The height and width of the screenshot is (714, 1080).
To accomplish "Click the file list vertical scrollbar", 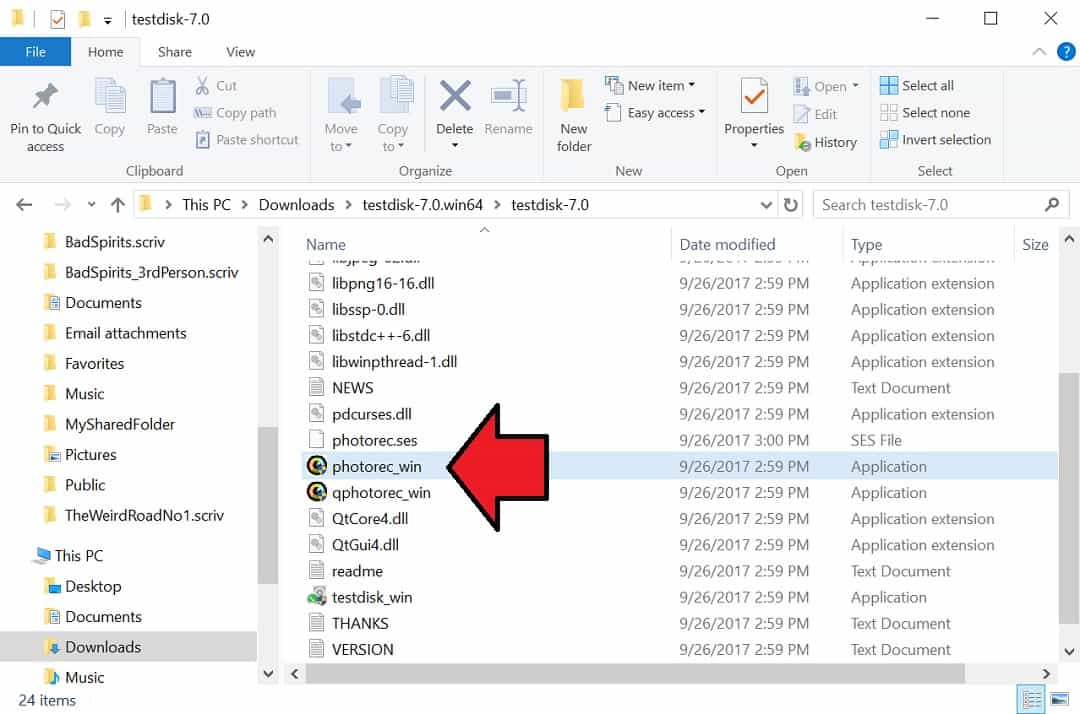I will click(1068, 499).
